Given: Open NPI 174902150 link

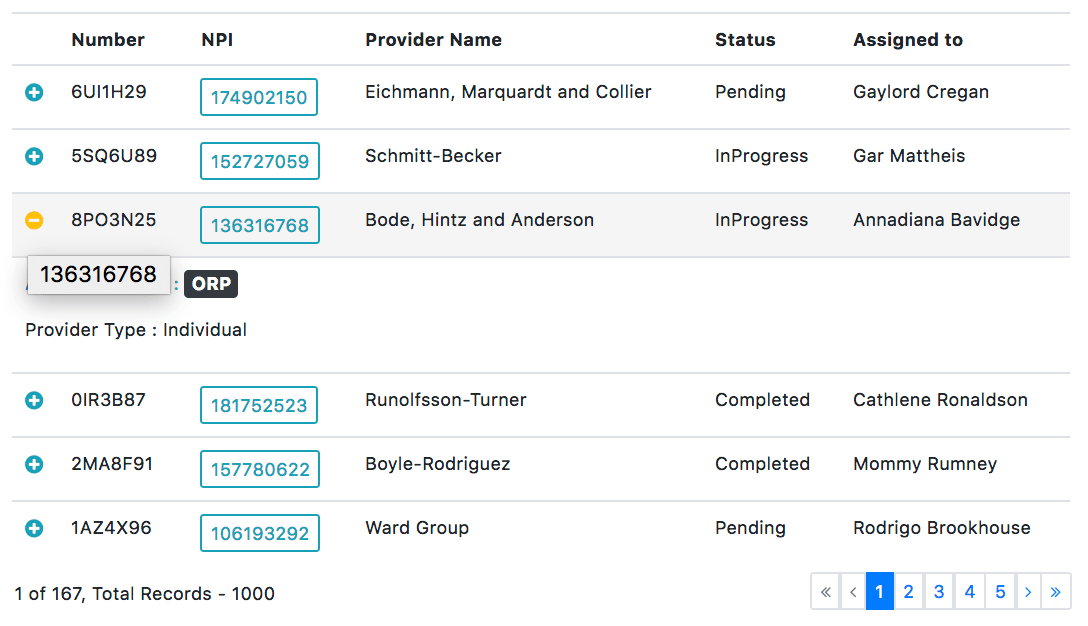Looking at the screenshot, I should click(x=259, y=98).
